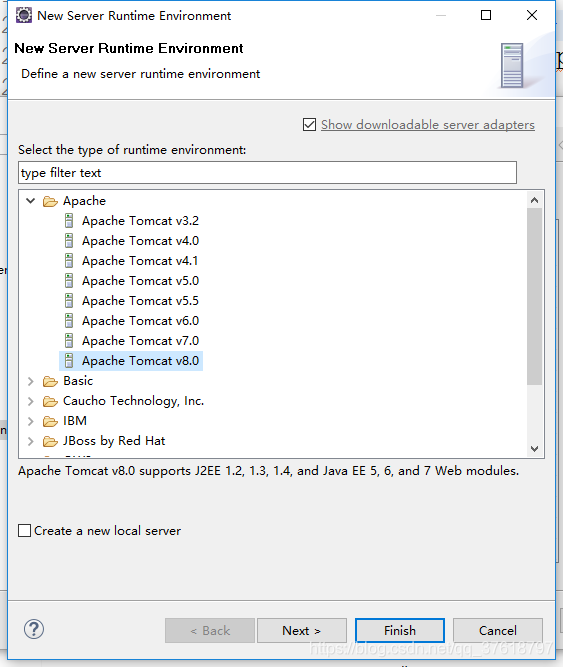Enable Create a new local server checkbox
The image size is (563, 667).
point(25,530)
